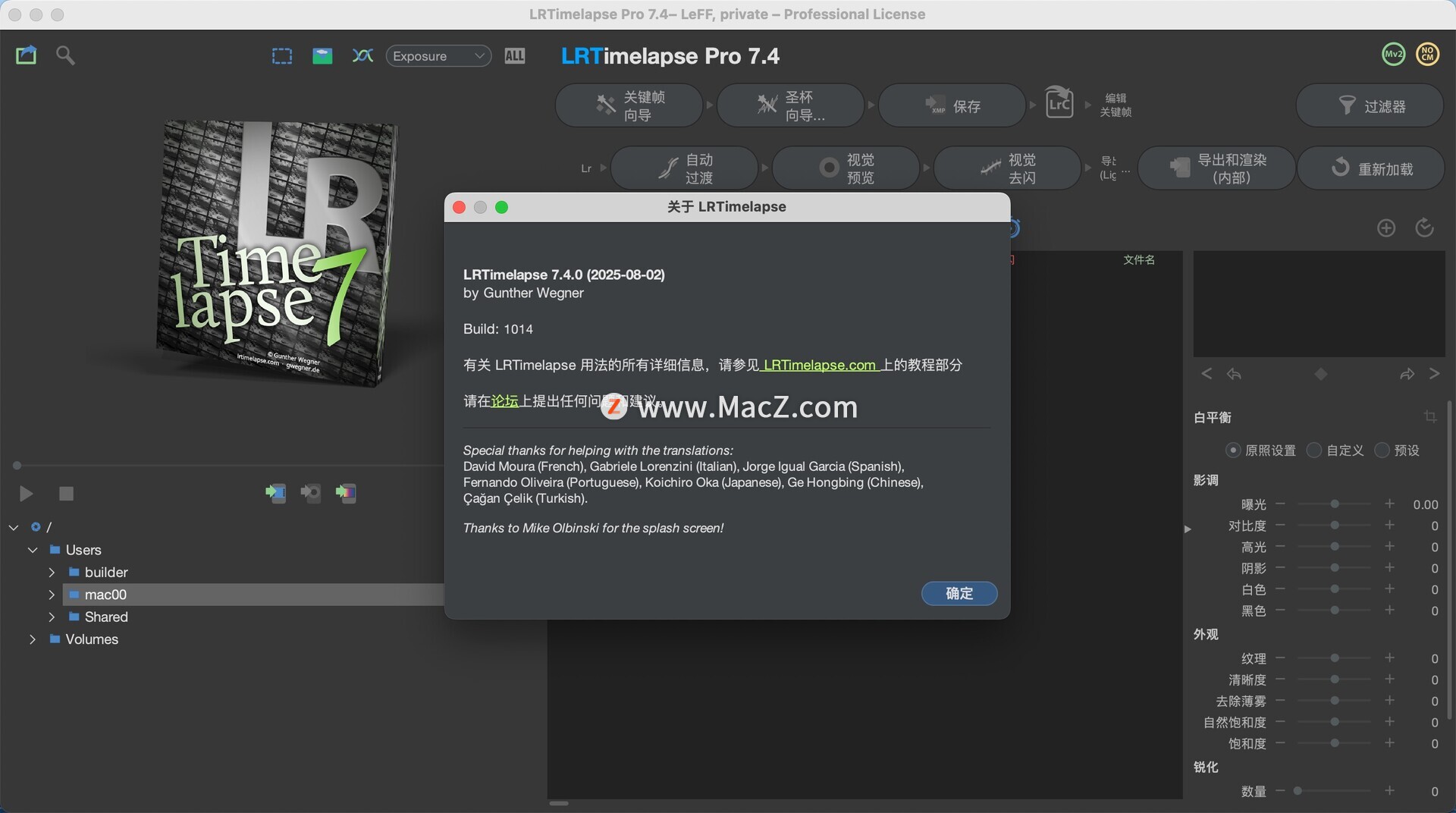
Task: Expand the Volumes folder chevron
Action: pos(33,639)
